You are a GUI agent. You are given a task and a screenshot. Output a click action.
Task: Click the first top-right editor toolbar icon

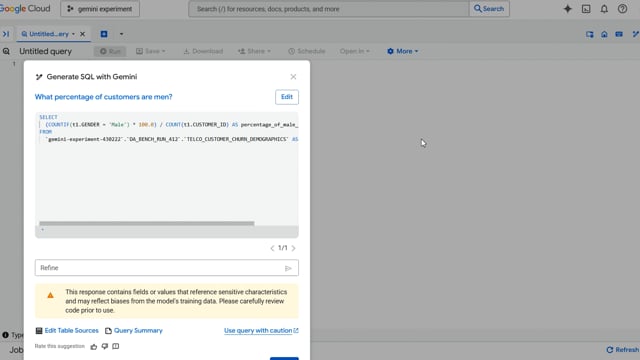[589, 34]
